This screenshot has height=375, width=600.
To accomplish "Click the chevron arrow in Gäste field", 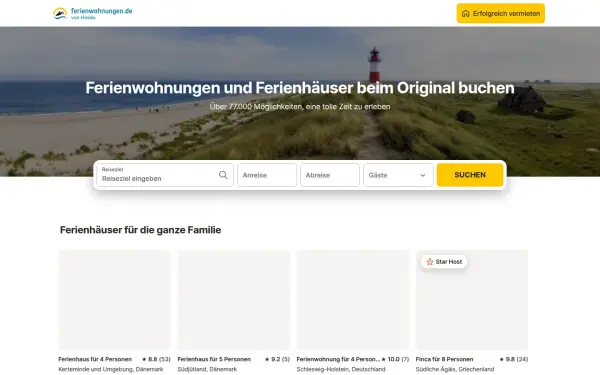I will pyautogui.click(x=422, y=175).
